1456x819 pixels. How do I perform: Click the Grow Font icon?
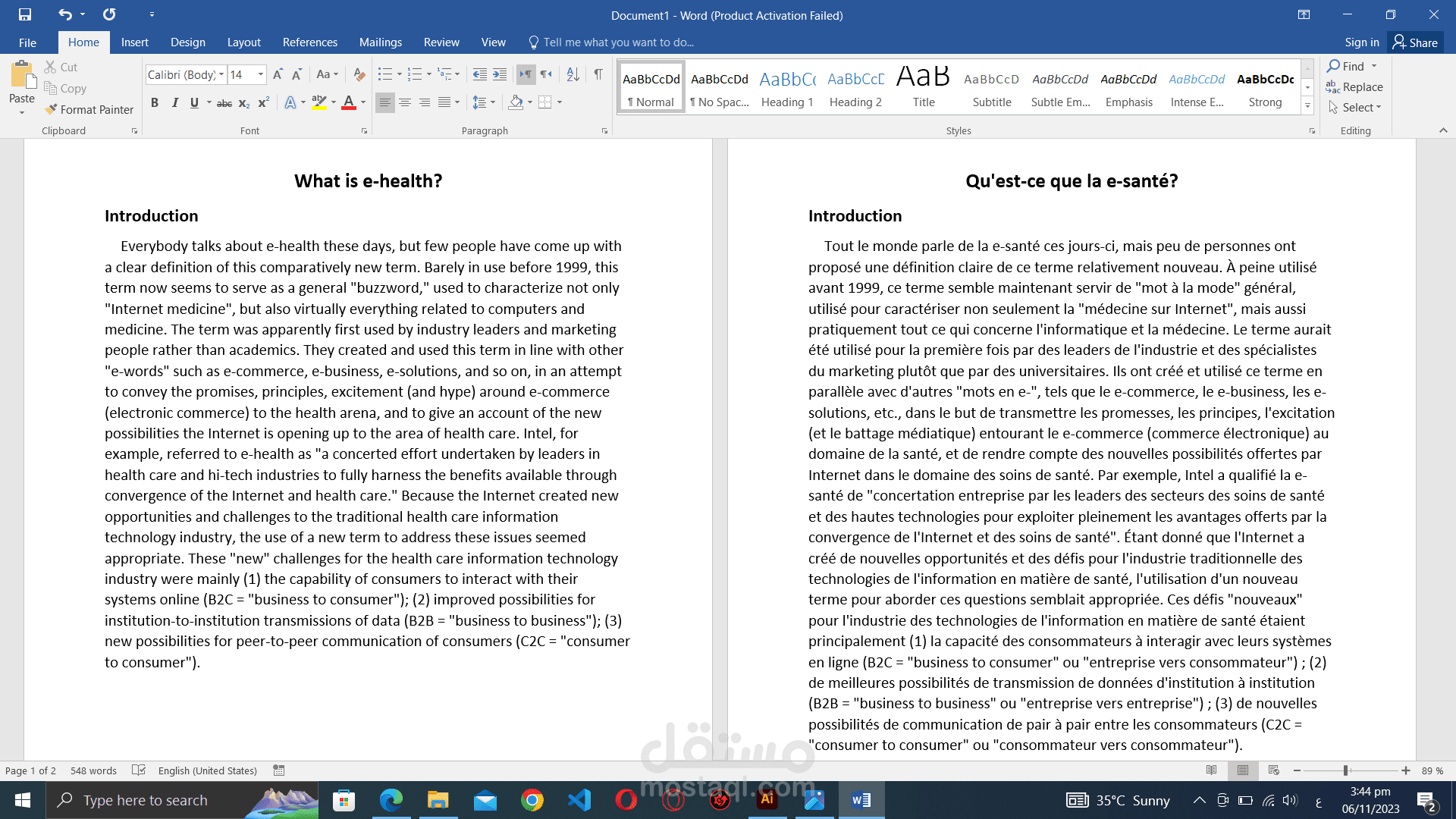pyautogui.click(x=278, y=74)
